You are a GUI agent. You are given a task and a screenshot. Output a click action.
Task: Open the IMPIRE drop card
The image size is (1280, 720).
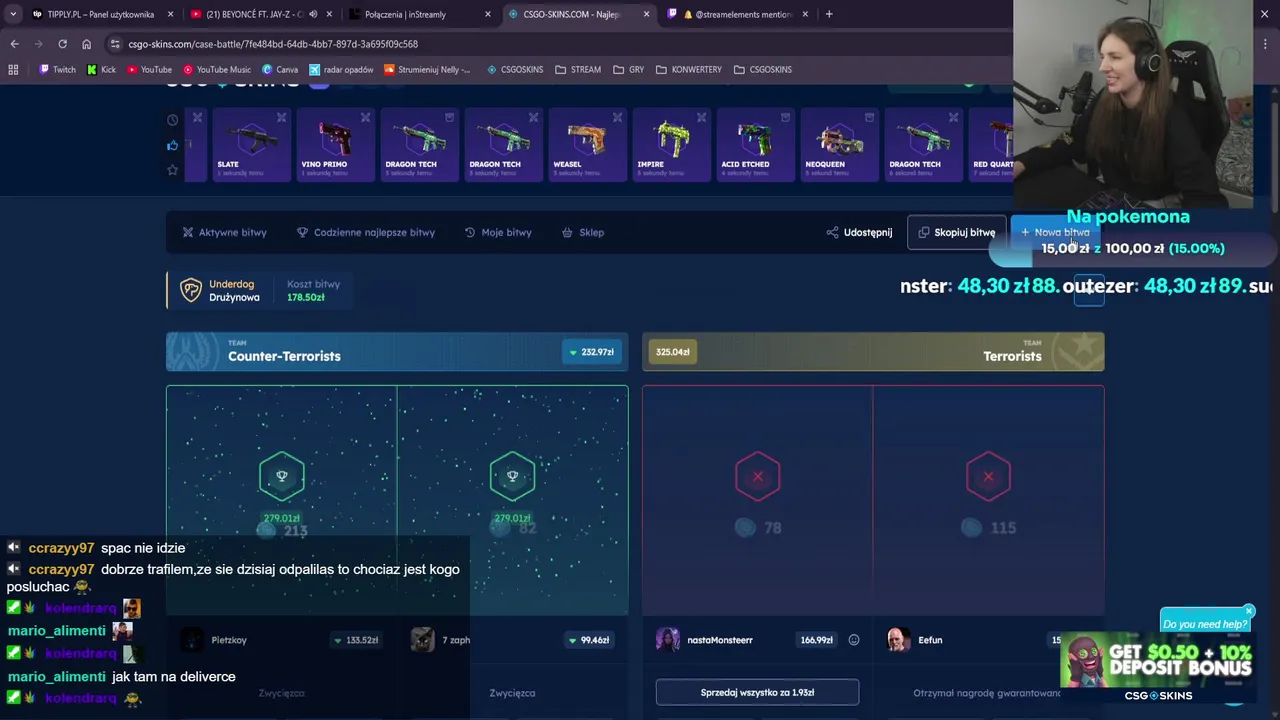click(670, 145)
